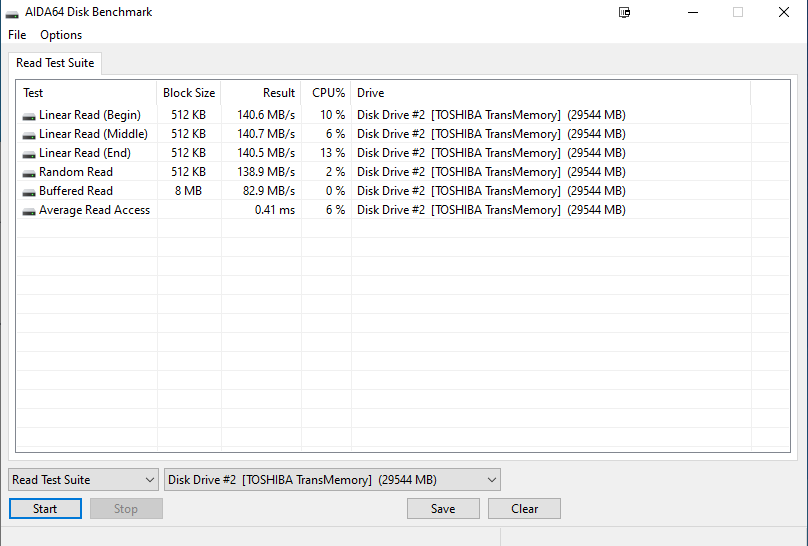Viewport: 808px width, 546px height.
Task: Click the drive icon beside Linear Read (Middle)
Action: click(x=29, y=135)
